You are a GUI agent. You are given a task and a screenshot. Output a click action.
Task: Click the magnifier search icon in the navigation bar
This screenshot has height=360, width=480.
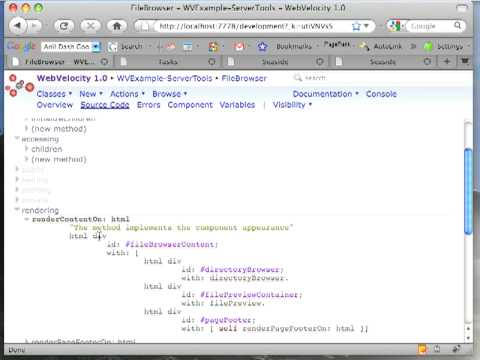click(458, 26)
